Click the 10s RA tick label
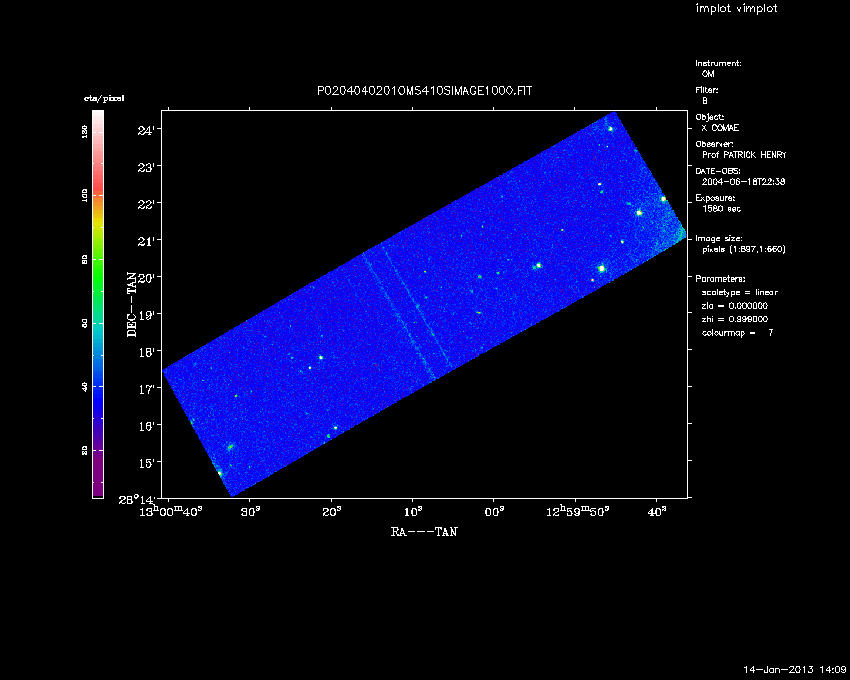Image resolution: width=850 pixels, height=680 pixels. [413, 511]
